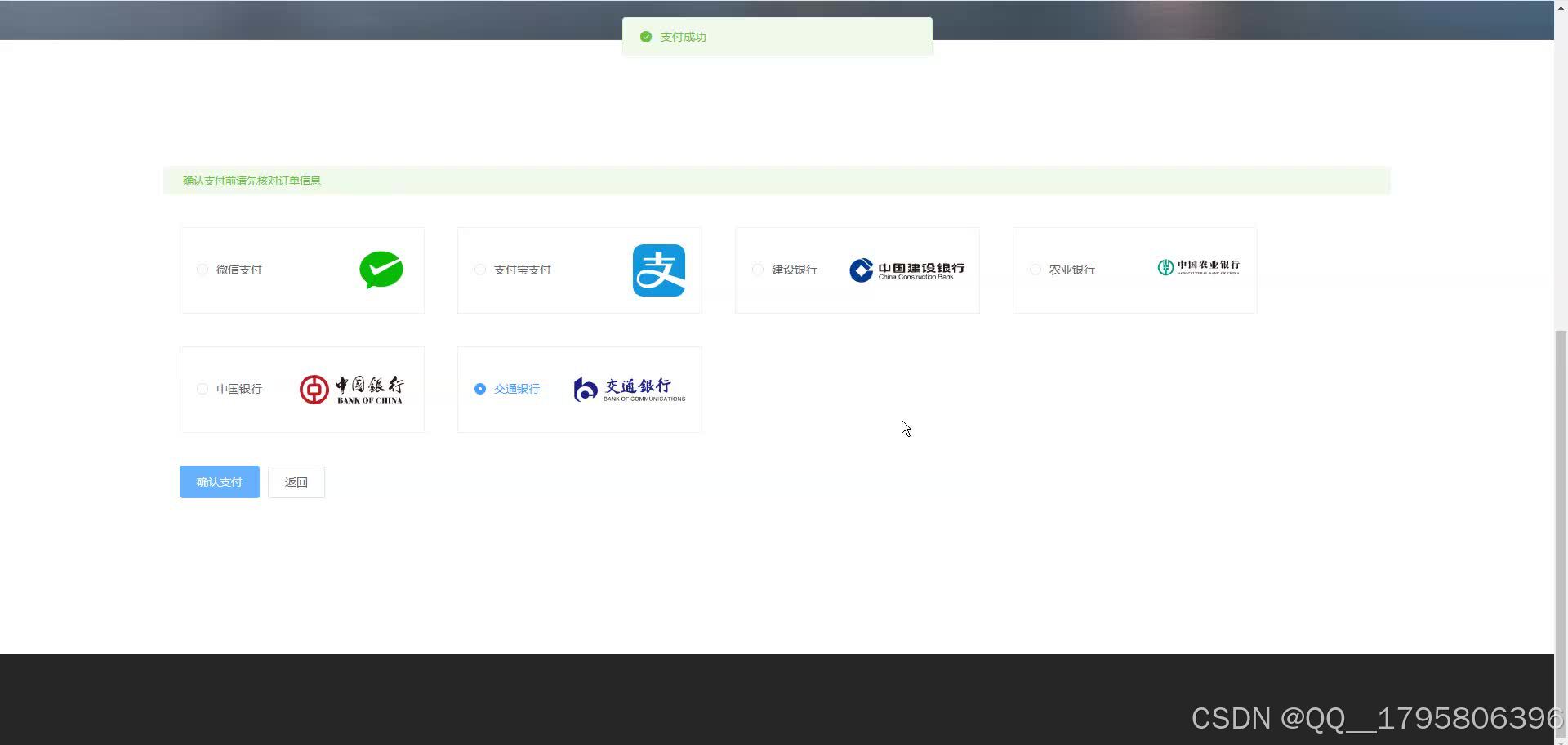Select the 中国银行 radio button
1568x745 pixels.
coord(202,389)
